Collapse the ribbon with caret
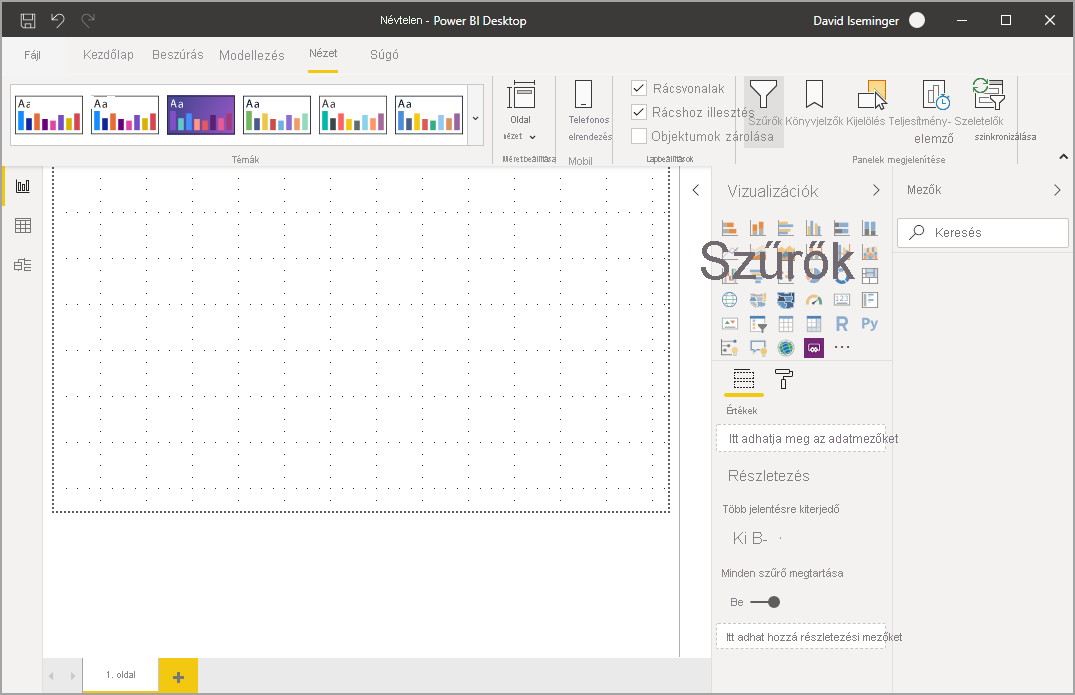Image resolution: width=1075 pixels, height=695 pixels. 1063,157
